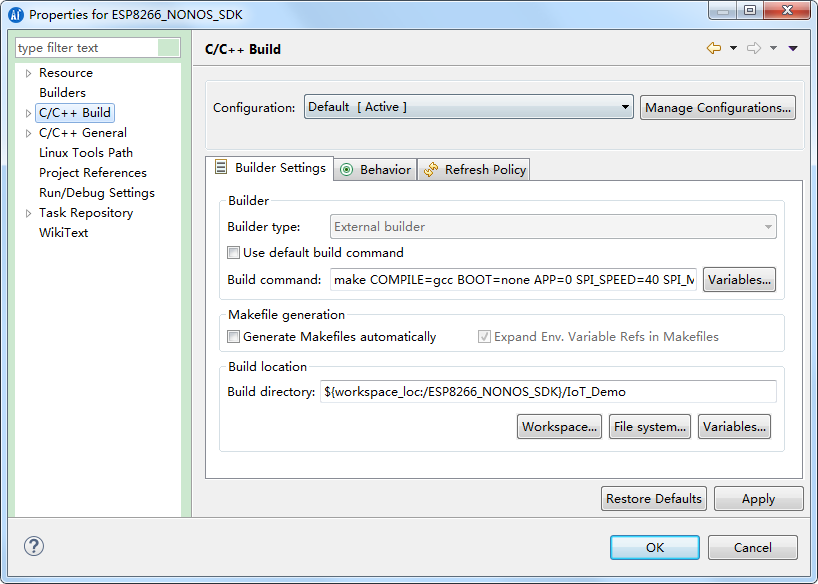Viewport: 818px width, 584px height.
Task: Click the Apply button
Action: click(759, 498)
